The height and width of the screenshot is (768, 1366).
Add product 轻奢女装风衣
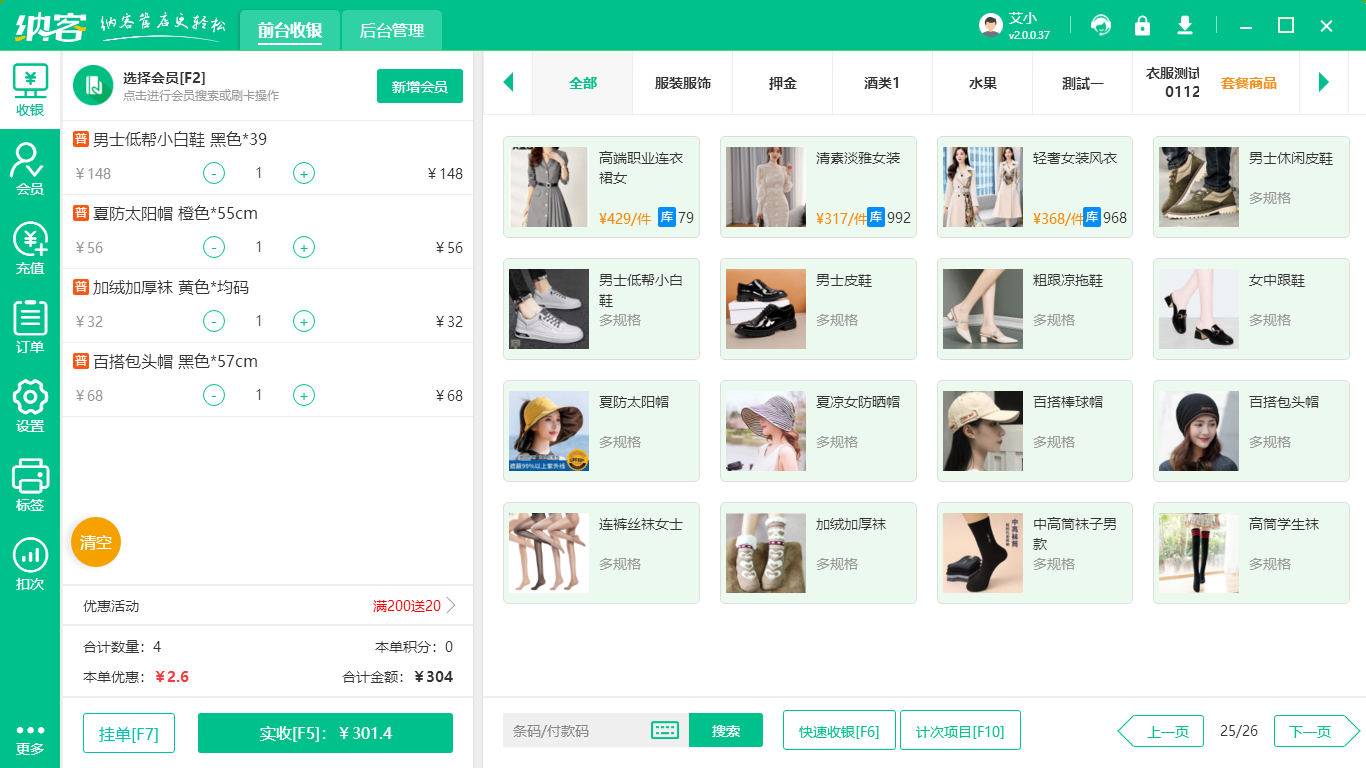point(1035,187)
